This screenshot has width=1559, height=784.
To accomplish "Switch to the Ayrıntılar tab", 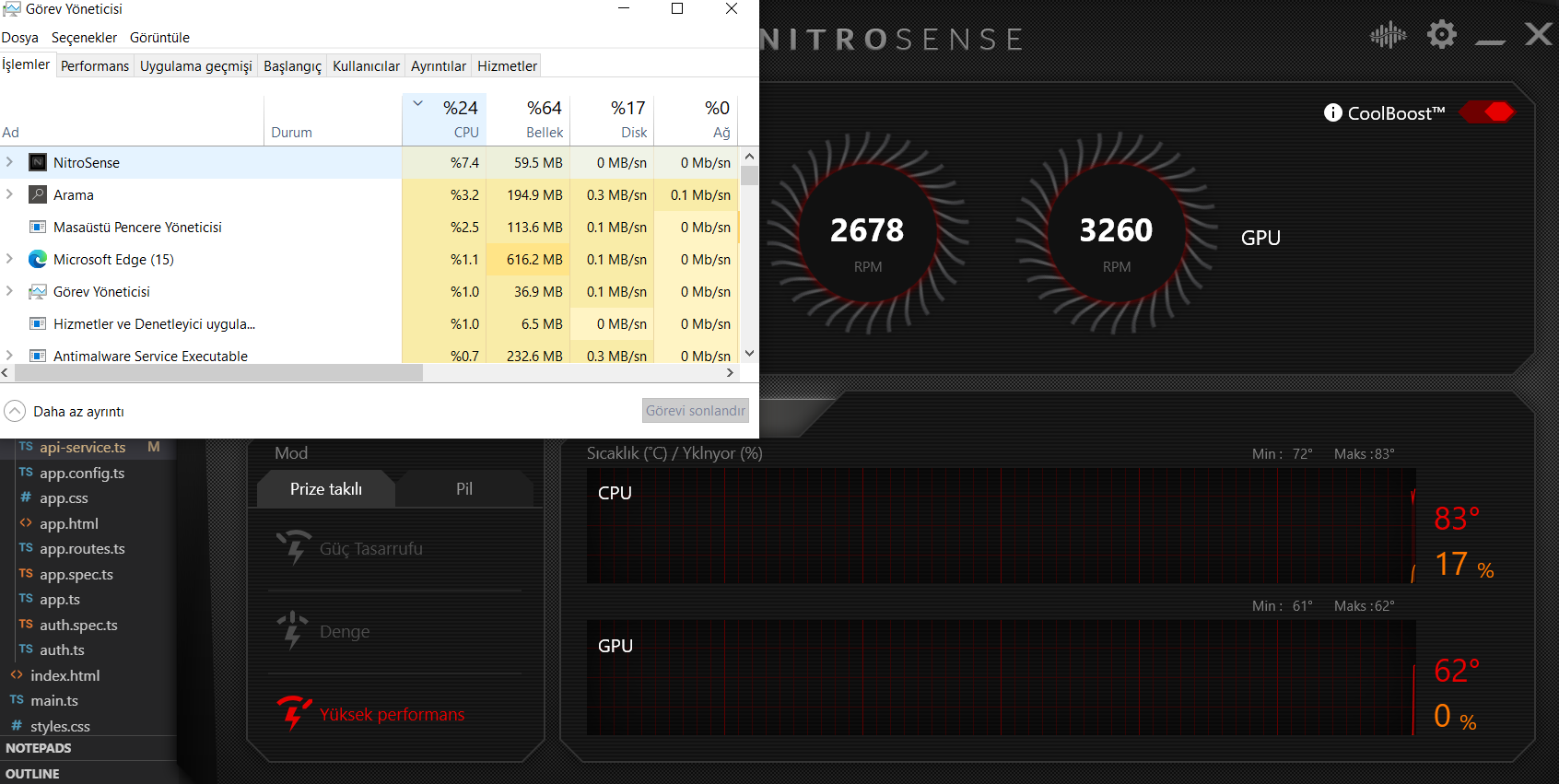I will tap(439, 66).
